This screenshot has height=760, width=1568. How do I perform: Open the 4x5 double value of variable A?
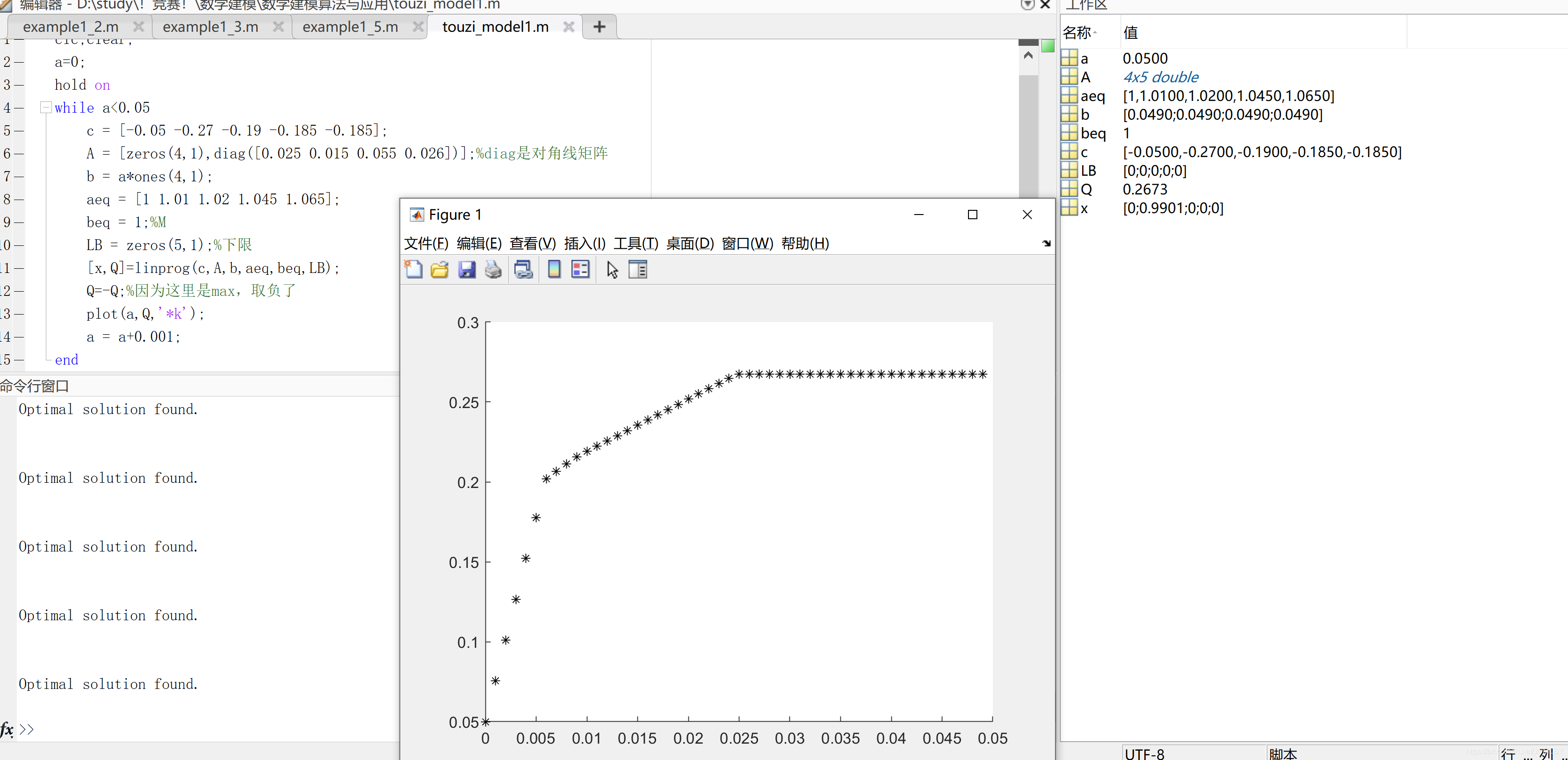(1160, 77)
